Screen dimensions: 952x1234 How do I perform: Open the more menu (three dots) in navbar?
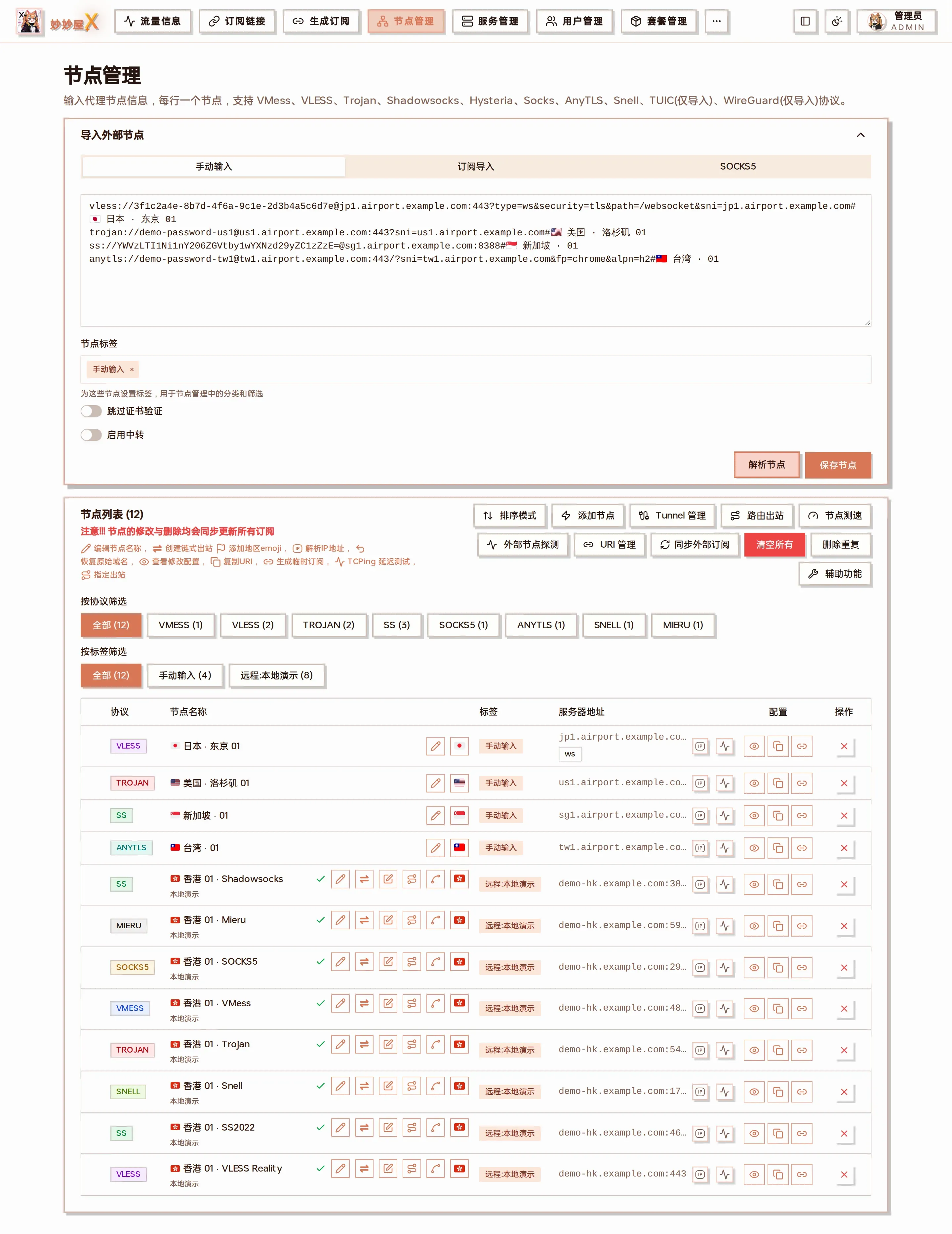[716, 21]
